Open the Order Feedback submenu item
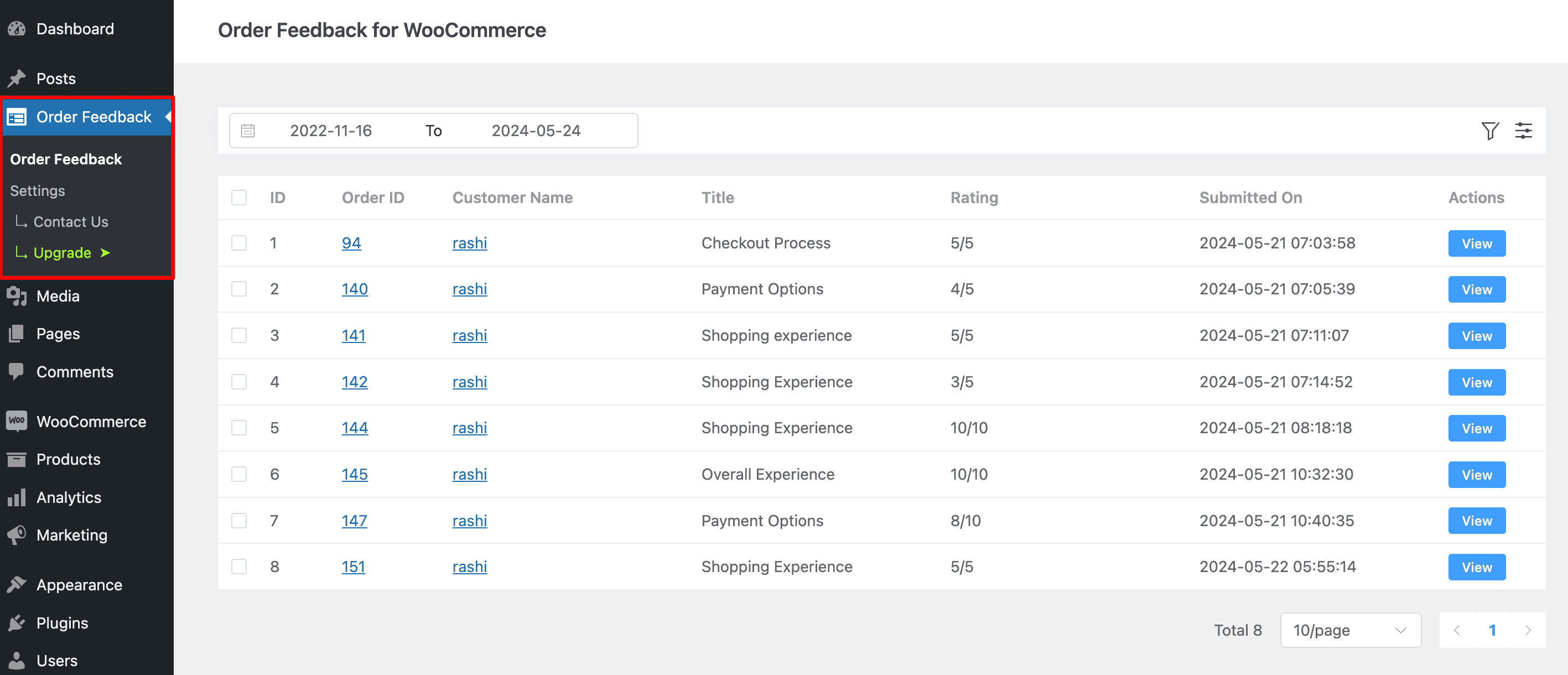The image size is (1568, 675). coord(66,159)
